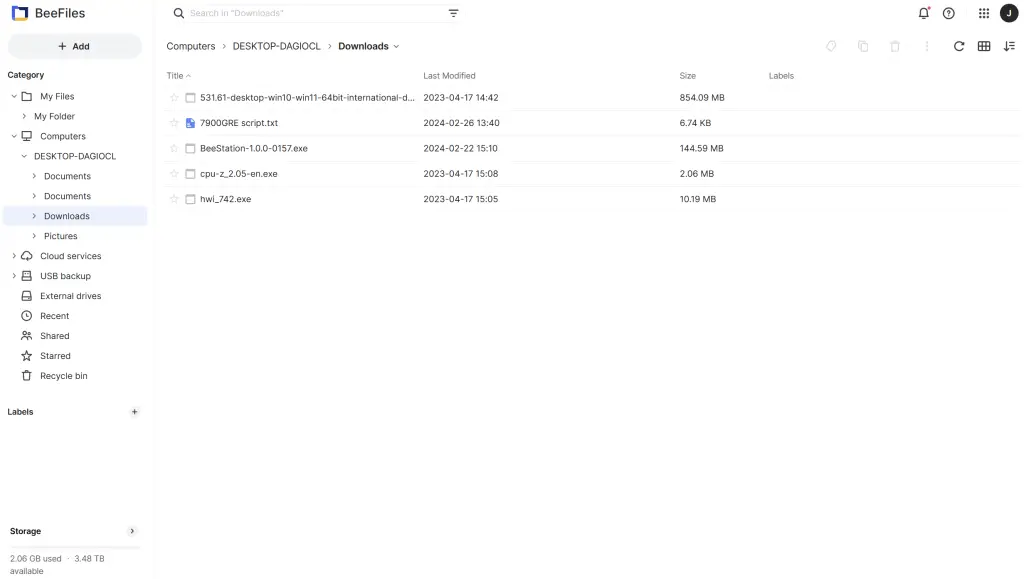
Task: Open the apps grid launcher
Action: click(984, 13)
